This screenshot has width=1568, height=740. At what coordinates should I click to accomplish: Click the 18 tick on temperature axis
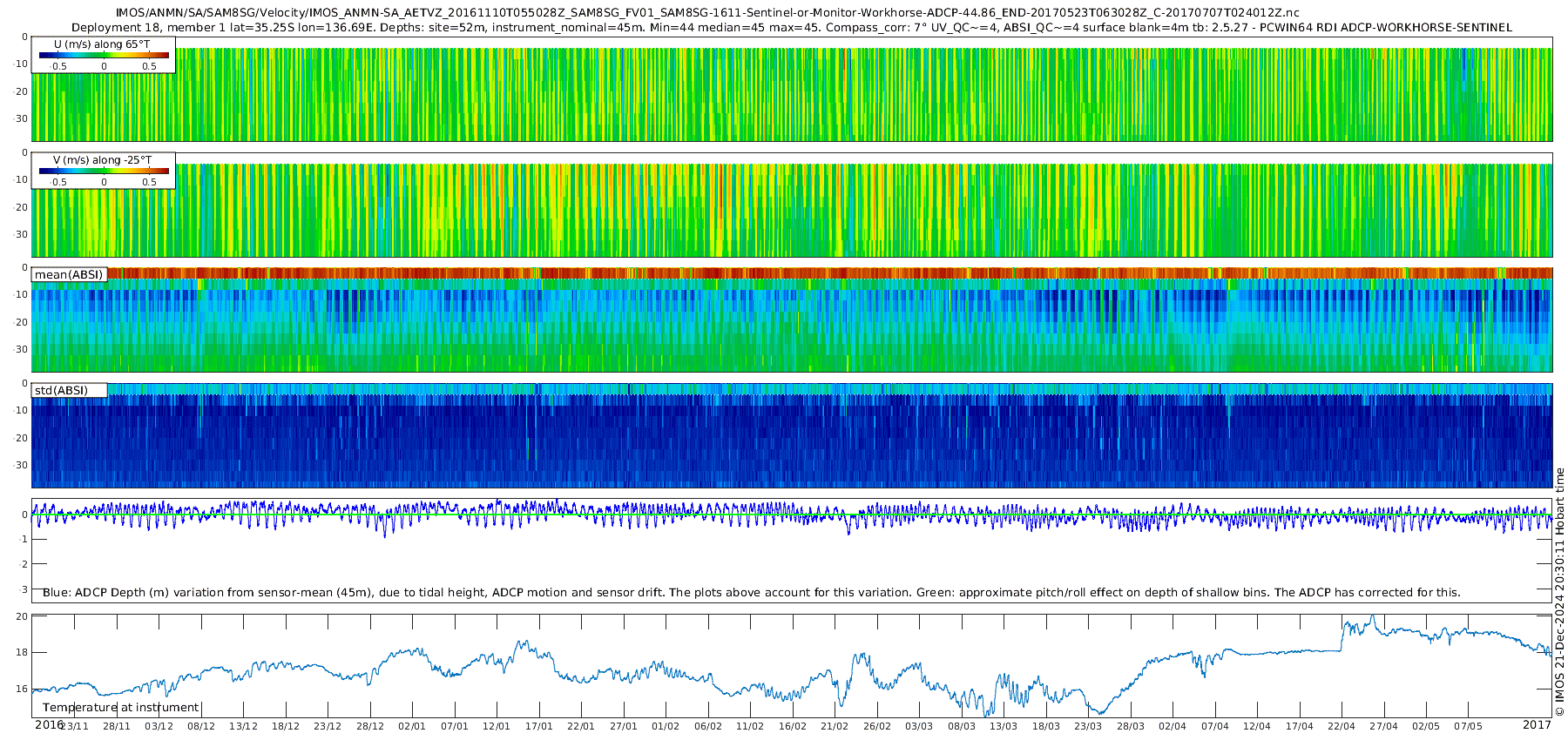point(22,652)
